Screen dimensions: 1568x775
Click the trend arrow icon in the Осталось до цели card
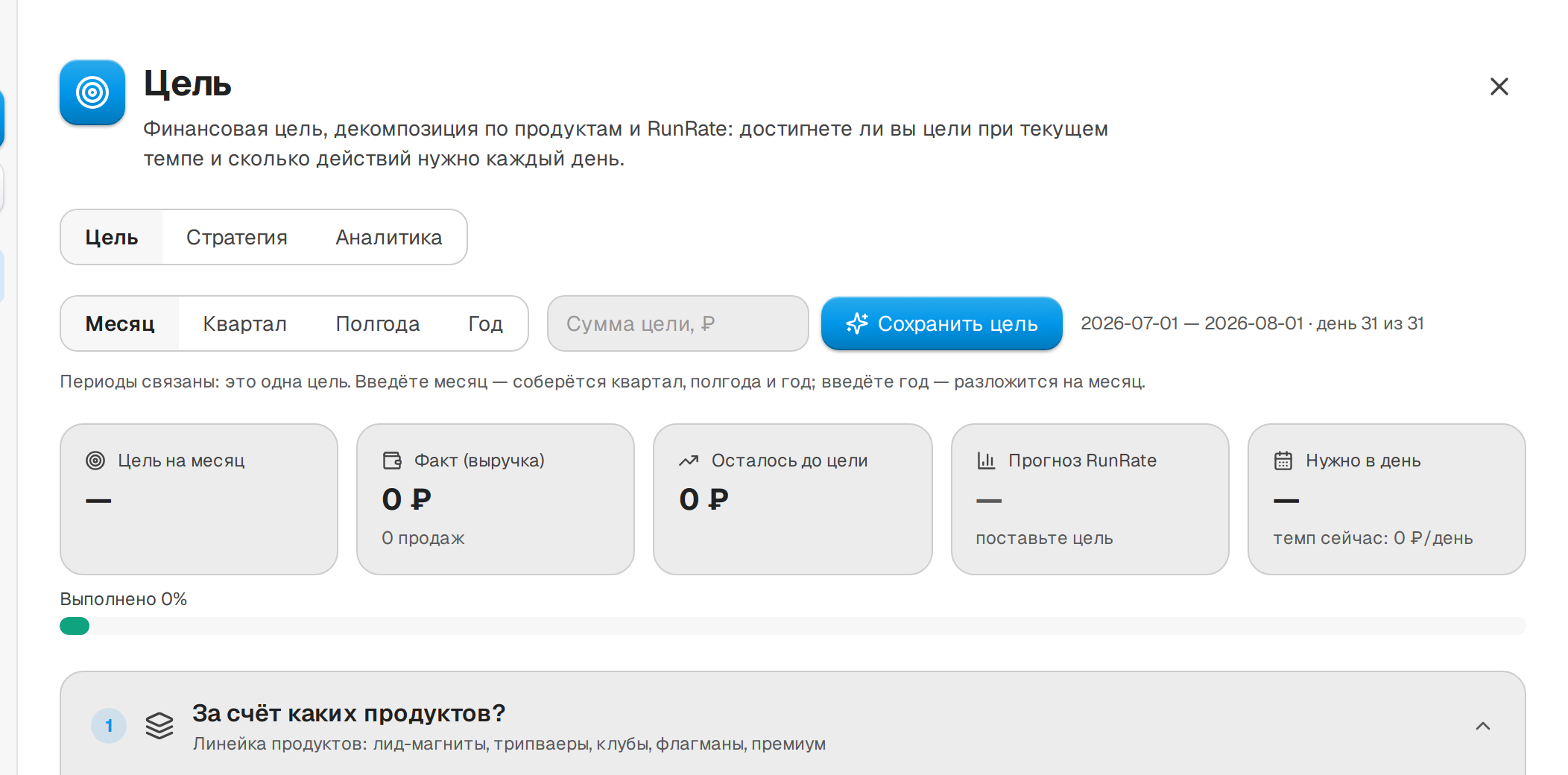pos(689,461)
